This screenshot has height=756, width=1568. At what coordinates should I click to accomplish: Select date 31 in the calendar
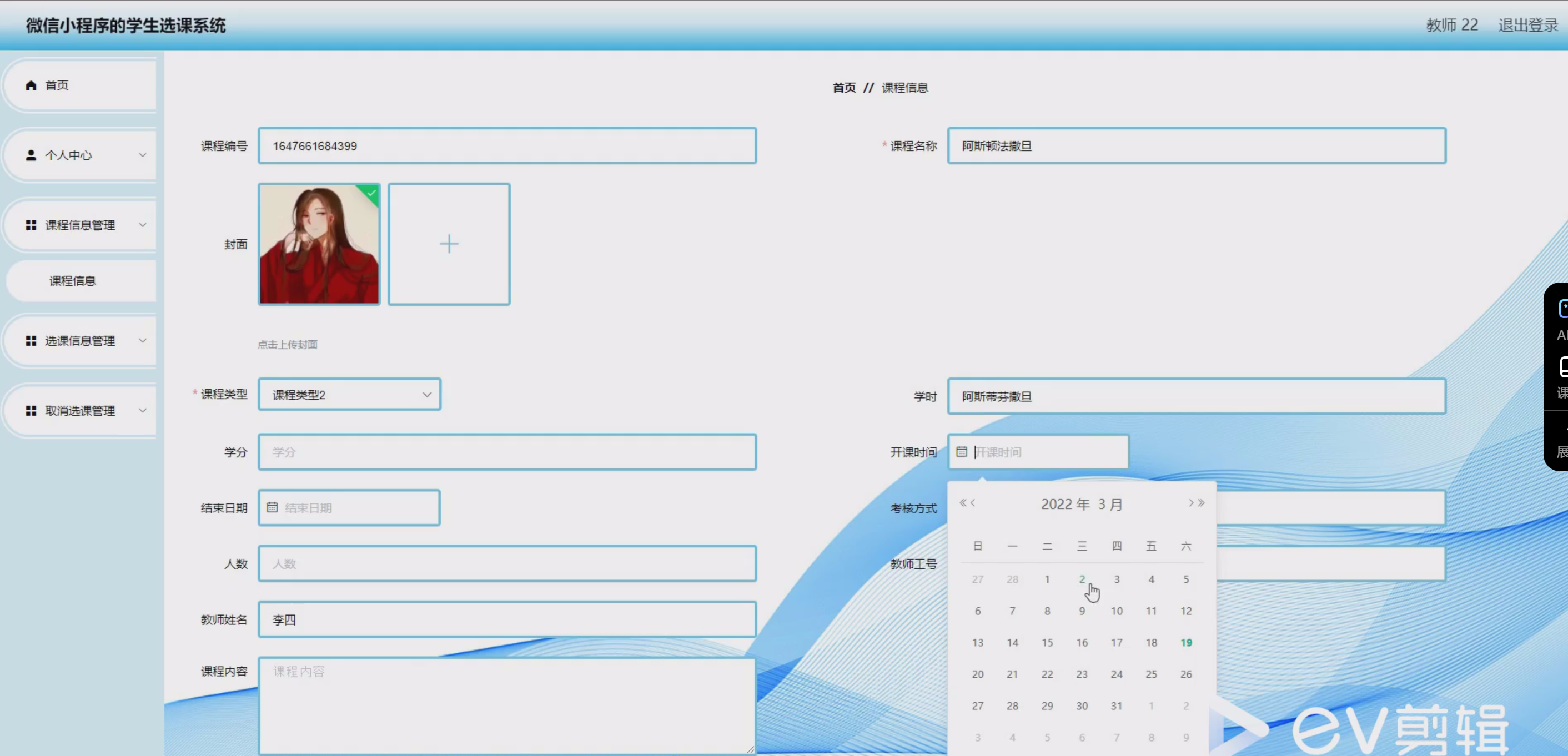(x=1117, y=706)
